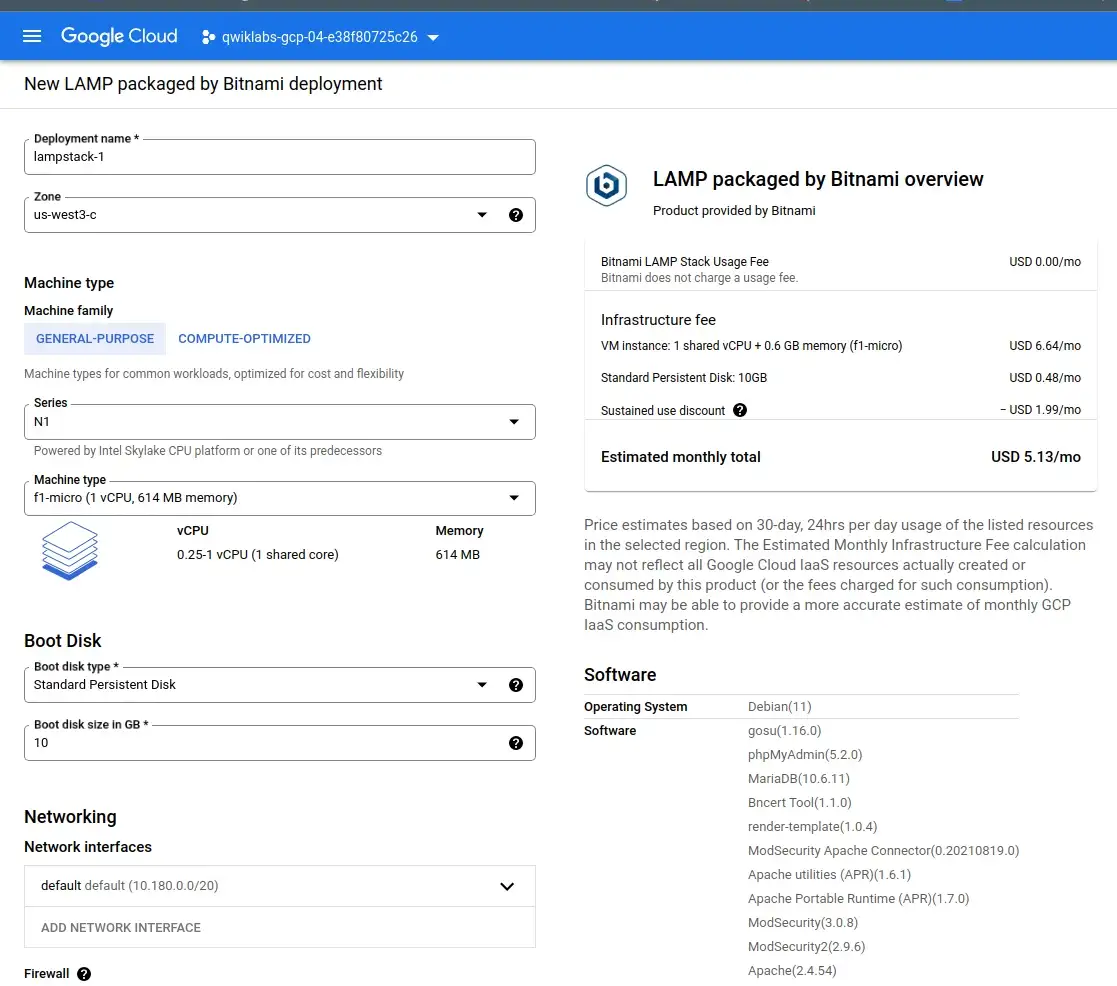
Task: Click the Bitnami usage fee USD 0.00/mo
Action: coord(1045,261)
